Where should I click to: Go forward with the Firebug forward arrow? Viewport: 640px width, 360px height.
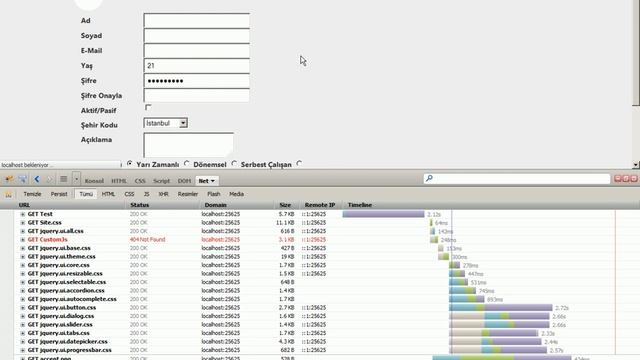point(49,179)
